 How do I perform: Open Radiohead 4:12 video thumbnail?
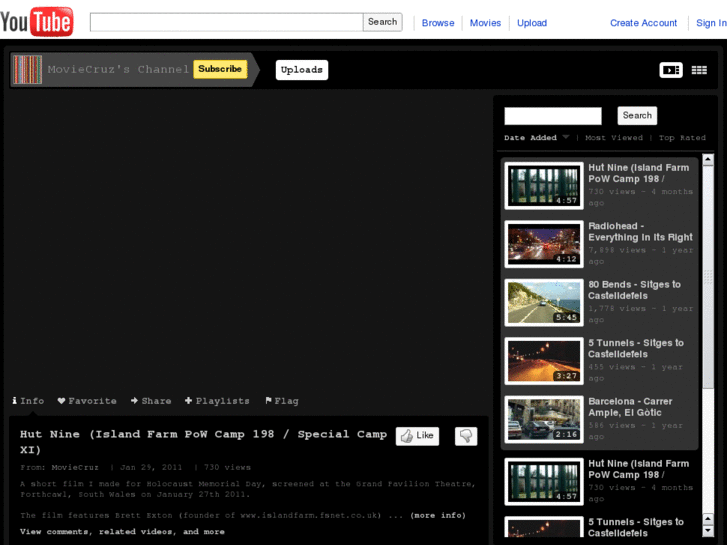544,244
